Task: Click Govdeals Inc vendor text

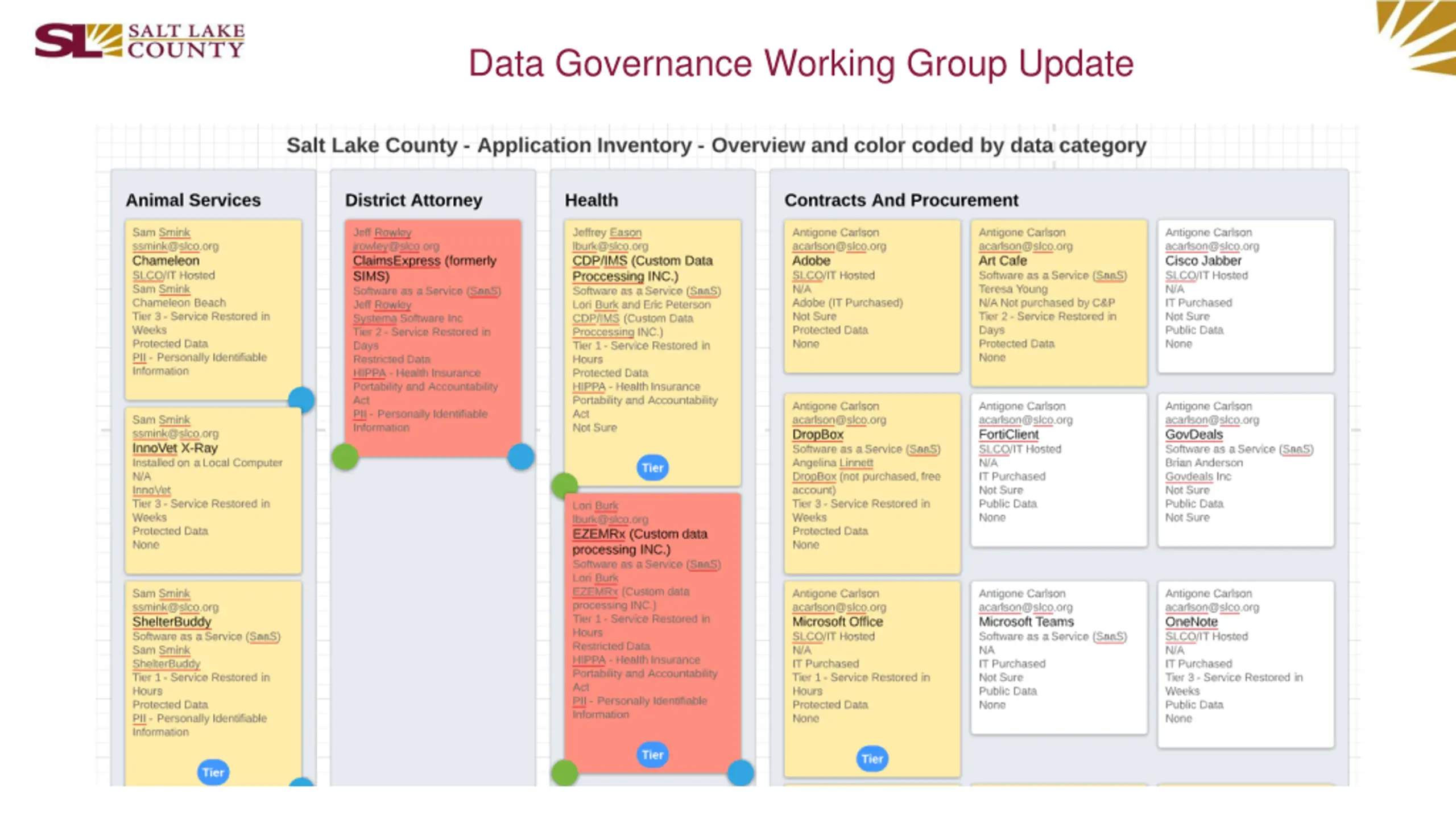Action: [1198, 477]
